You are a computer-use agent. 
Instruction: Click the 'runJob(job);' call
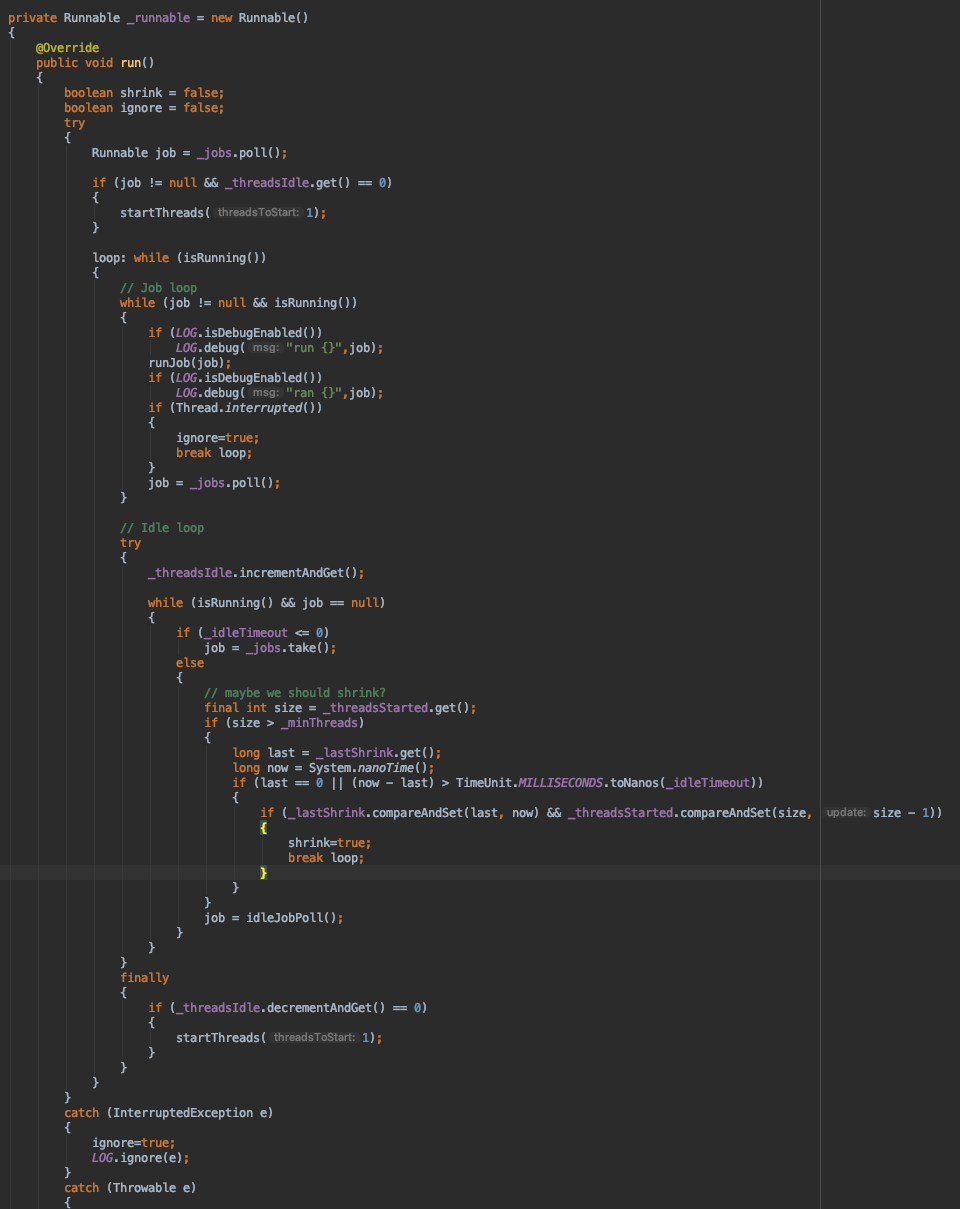click(190, 363)
